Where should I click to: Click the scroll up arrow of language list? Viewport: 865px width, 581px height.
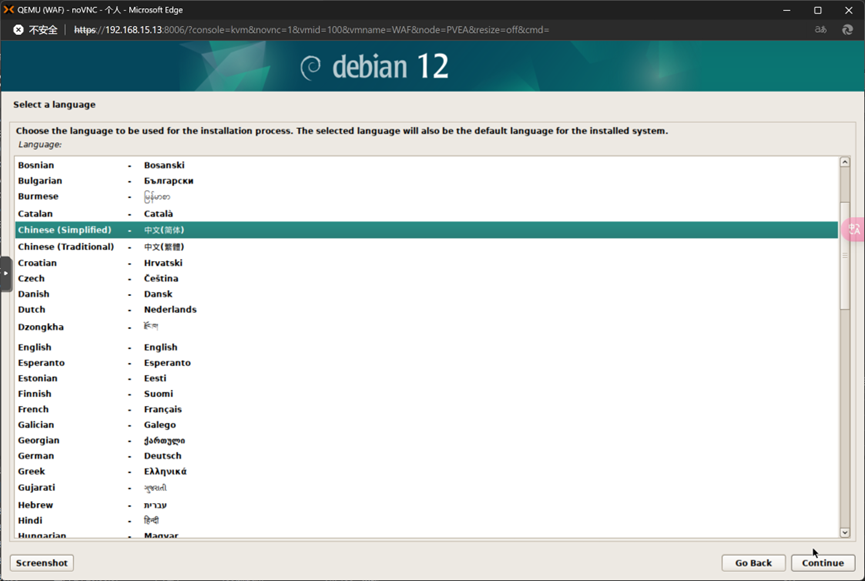[845, 162]
